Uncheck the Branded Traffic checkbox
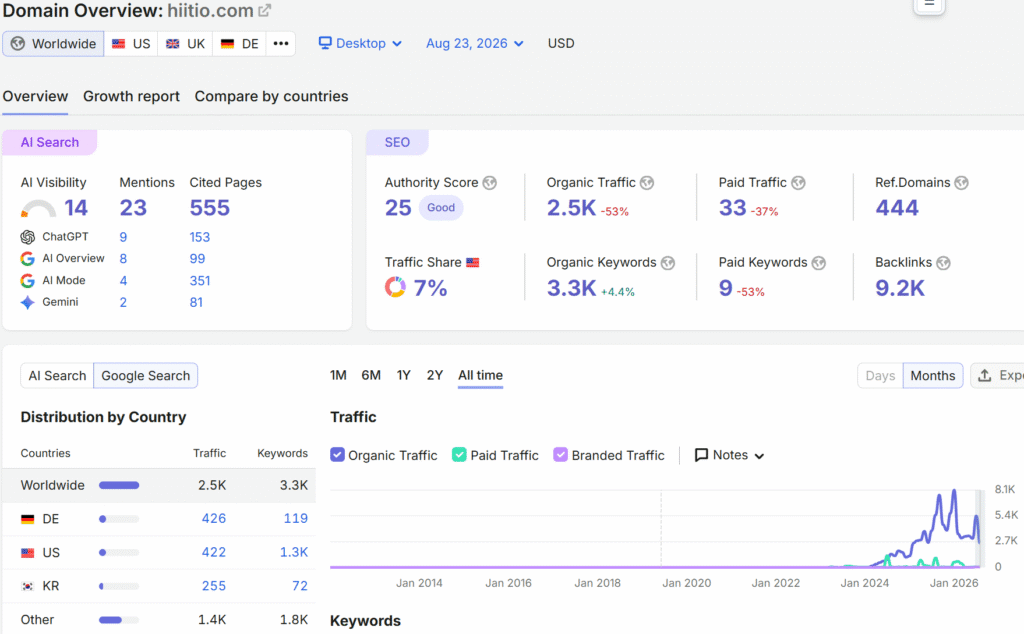1024x634 pixels. (560, 454)
